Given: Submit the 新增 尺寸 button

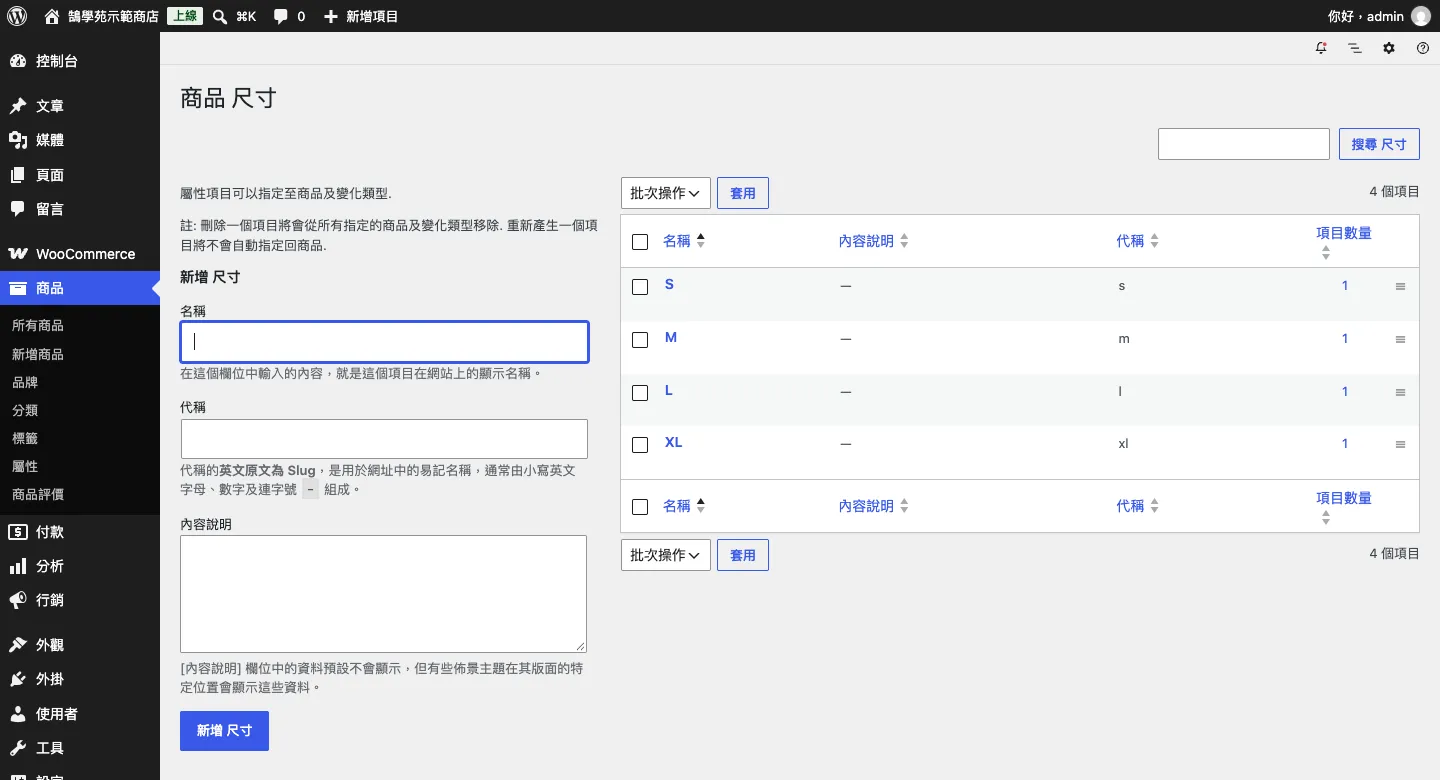Looking at the screenshot, I should pyautogui.click(x=224, y=731).
